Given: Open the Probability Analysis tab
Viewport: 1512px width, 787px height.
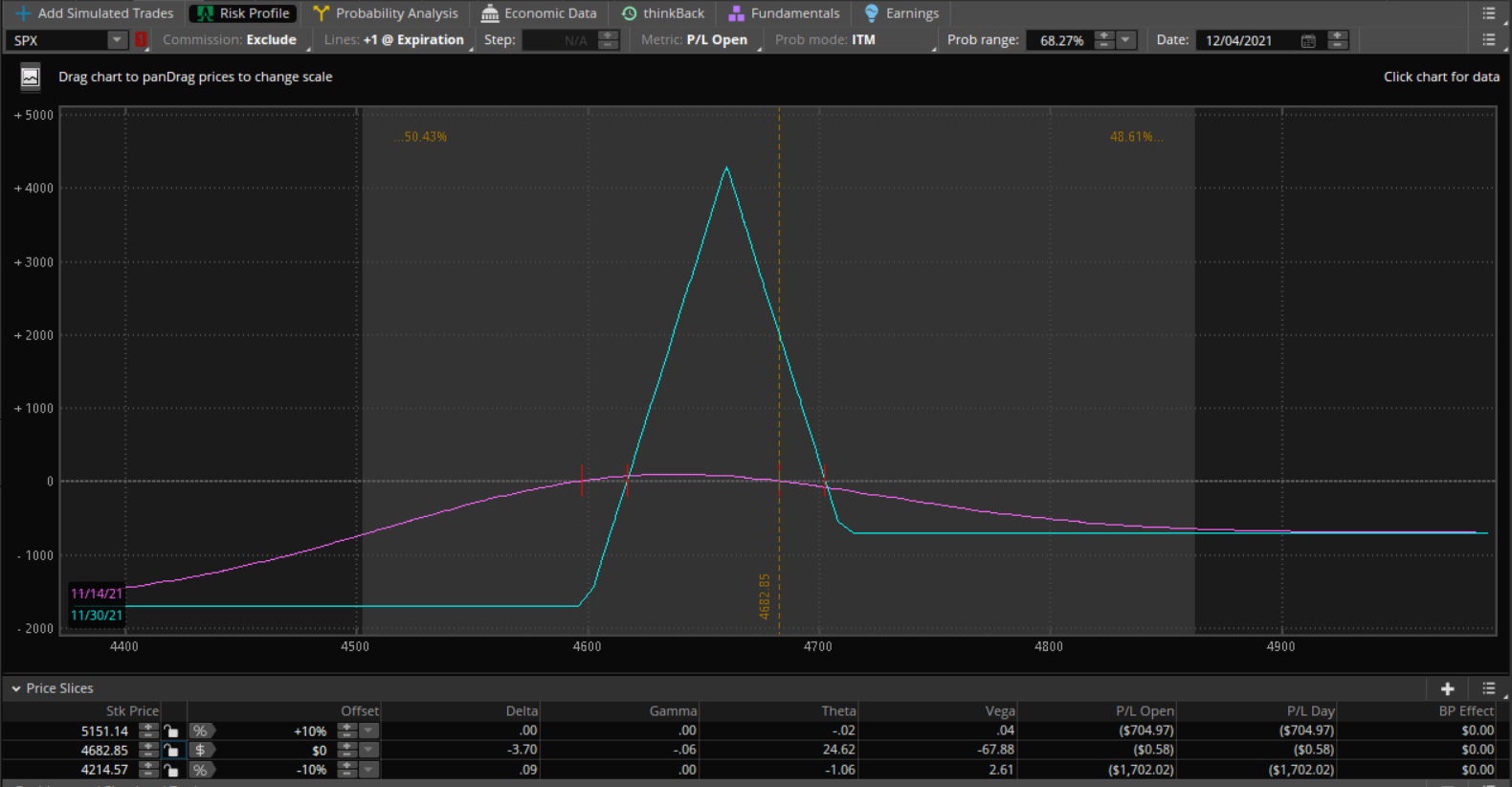Looking at the screenshot, I should coord(386,13).
